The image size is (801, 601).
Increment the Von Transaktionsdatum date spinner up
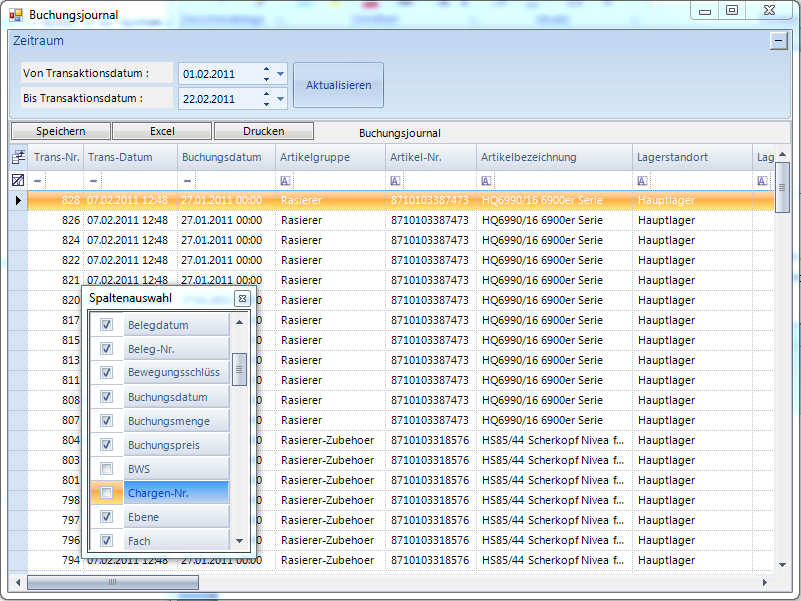coord(266,69)
